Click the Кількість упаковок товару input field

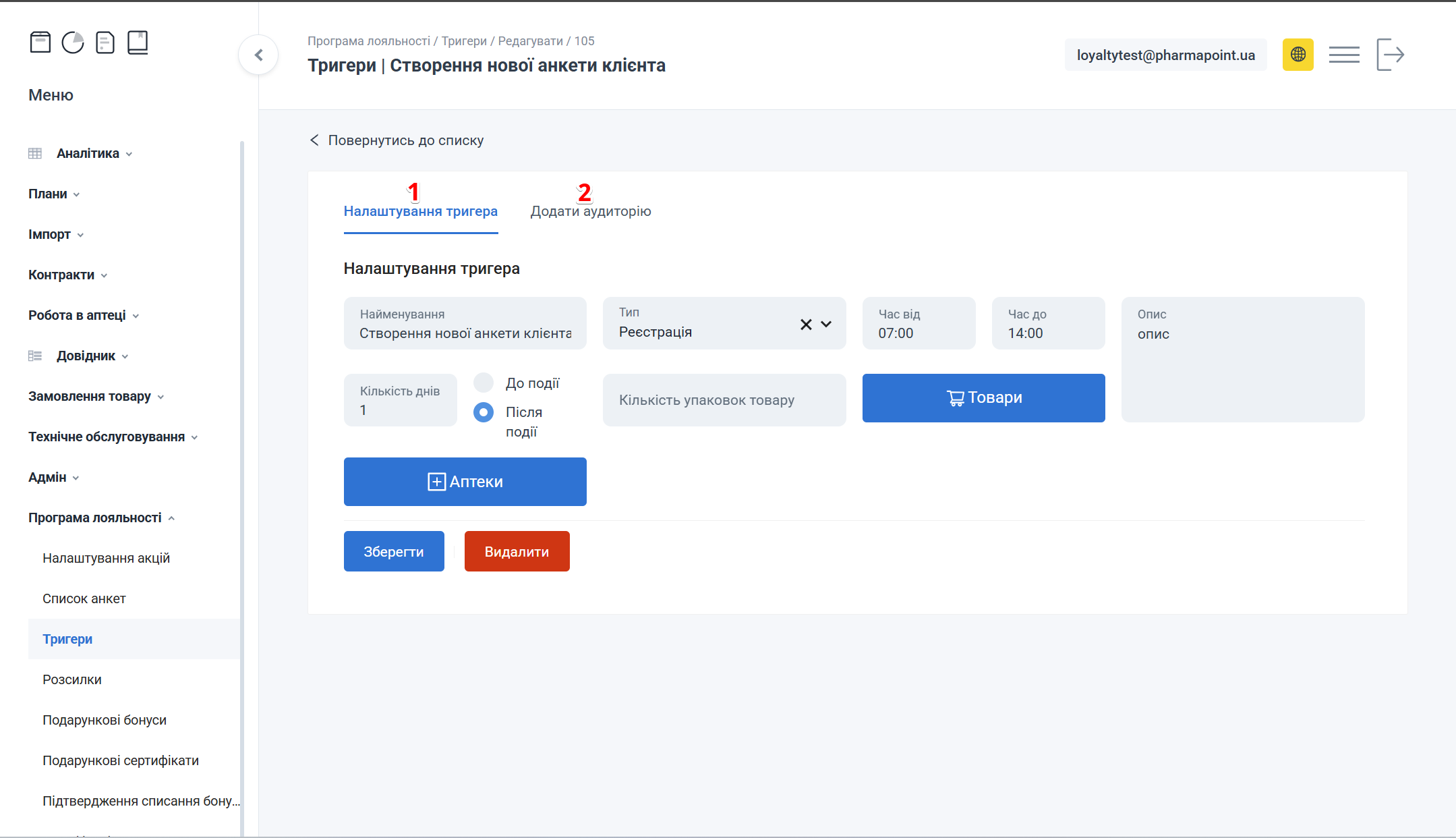pyautogui.click(x=724, y=399)
